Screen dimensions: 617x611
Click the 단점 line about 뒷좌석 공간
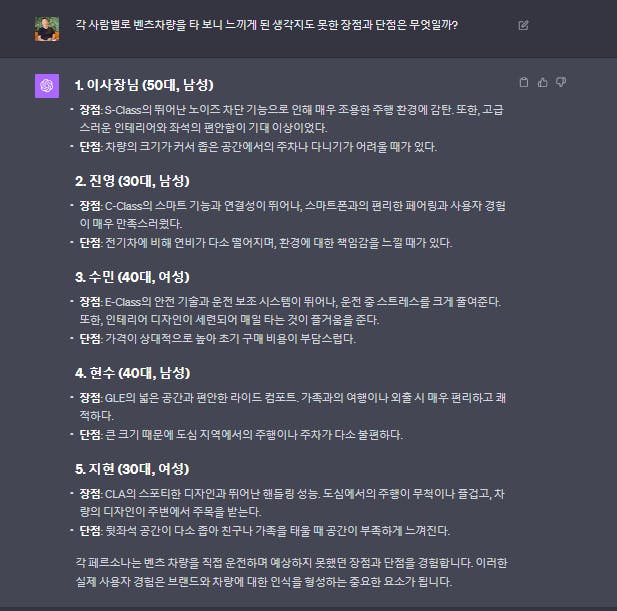pyautogui.click(x=264, y=531)
